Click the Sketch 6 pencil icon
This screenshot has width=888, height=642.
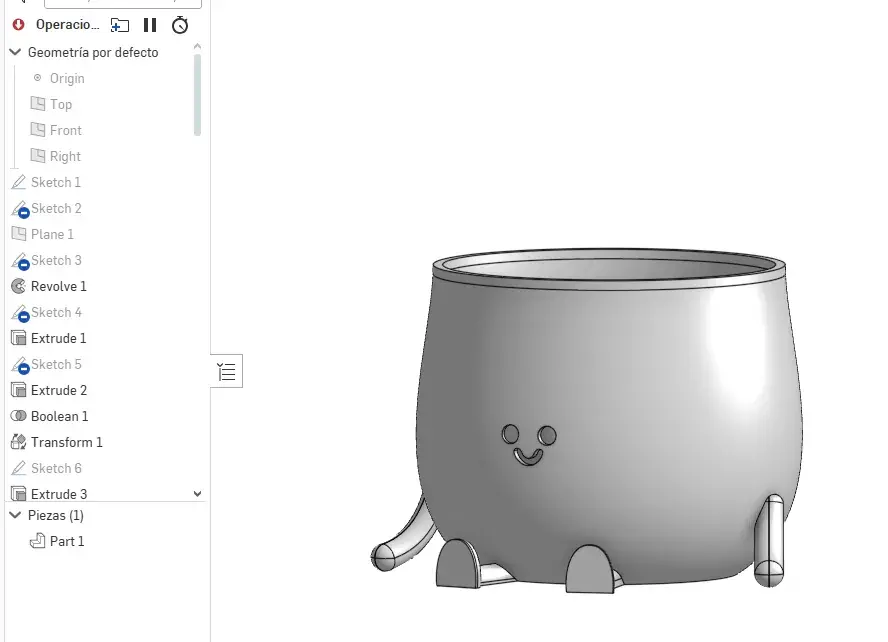click(18, 468)
